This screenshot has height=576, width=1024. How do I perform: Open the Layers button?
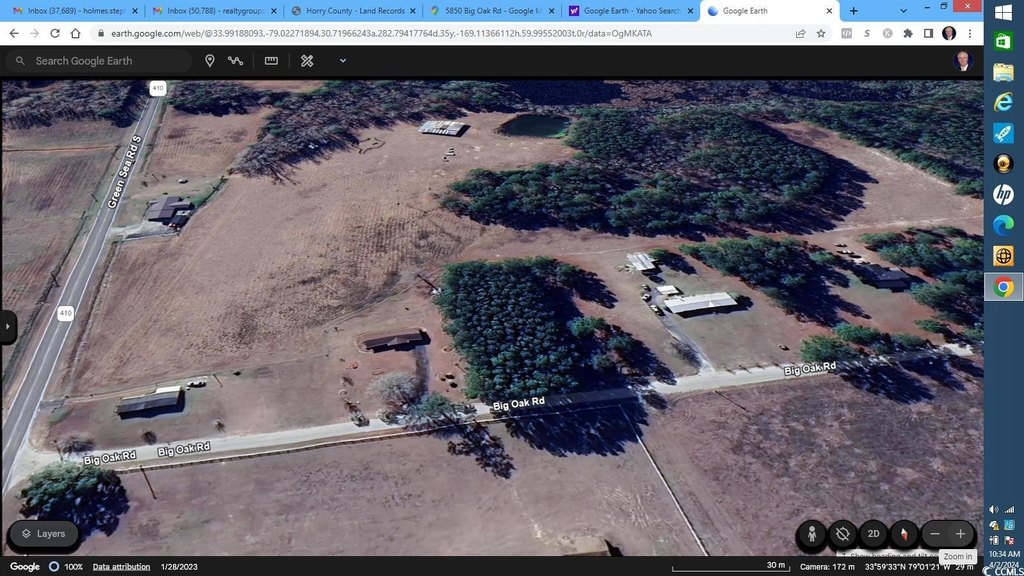pyautogui.click(x=43, y=534)
